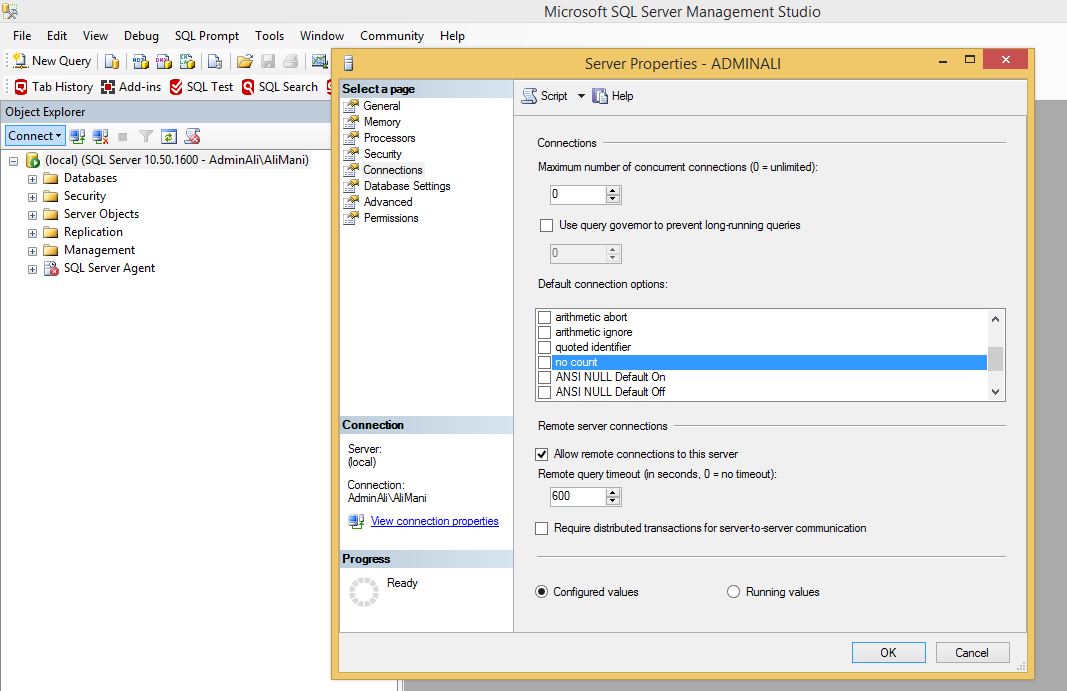Click the OK button
The height and width of the screenshot is (691, 1067).
pyautogui.click(x=889, y=653)
